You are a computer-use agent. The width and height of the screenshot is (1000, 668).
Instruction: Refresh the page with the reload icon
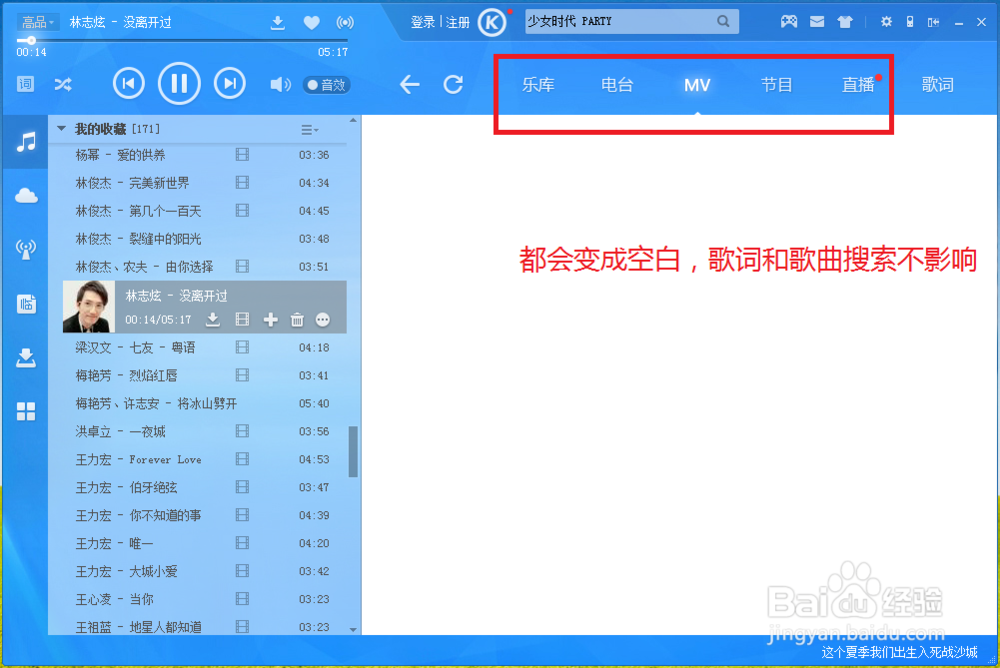453,84
